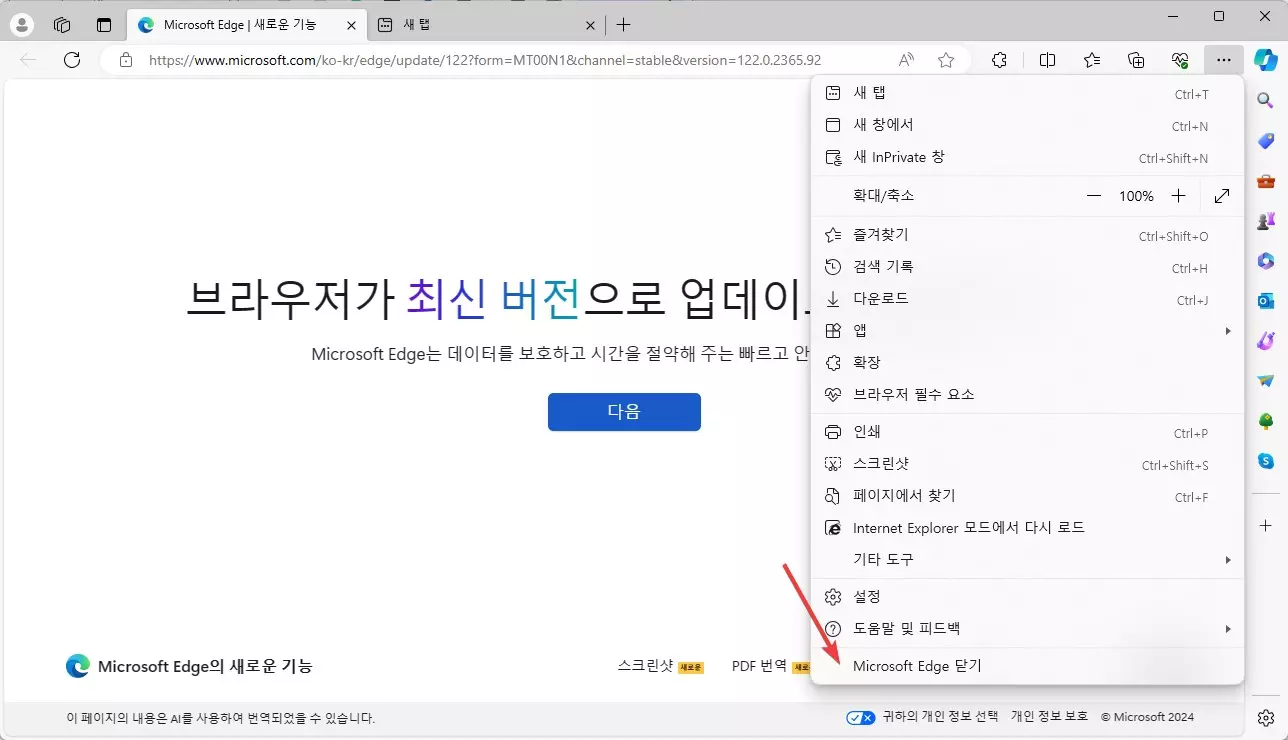
Task: View site information lock icon
Action: (126, 60)
